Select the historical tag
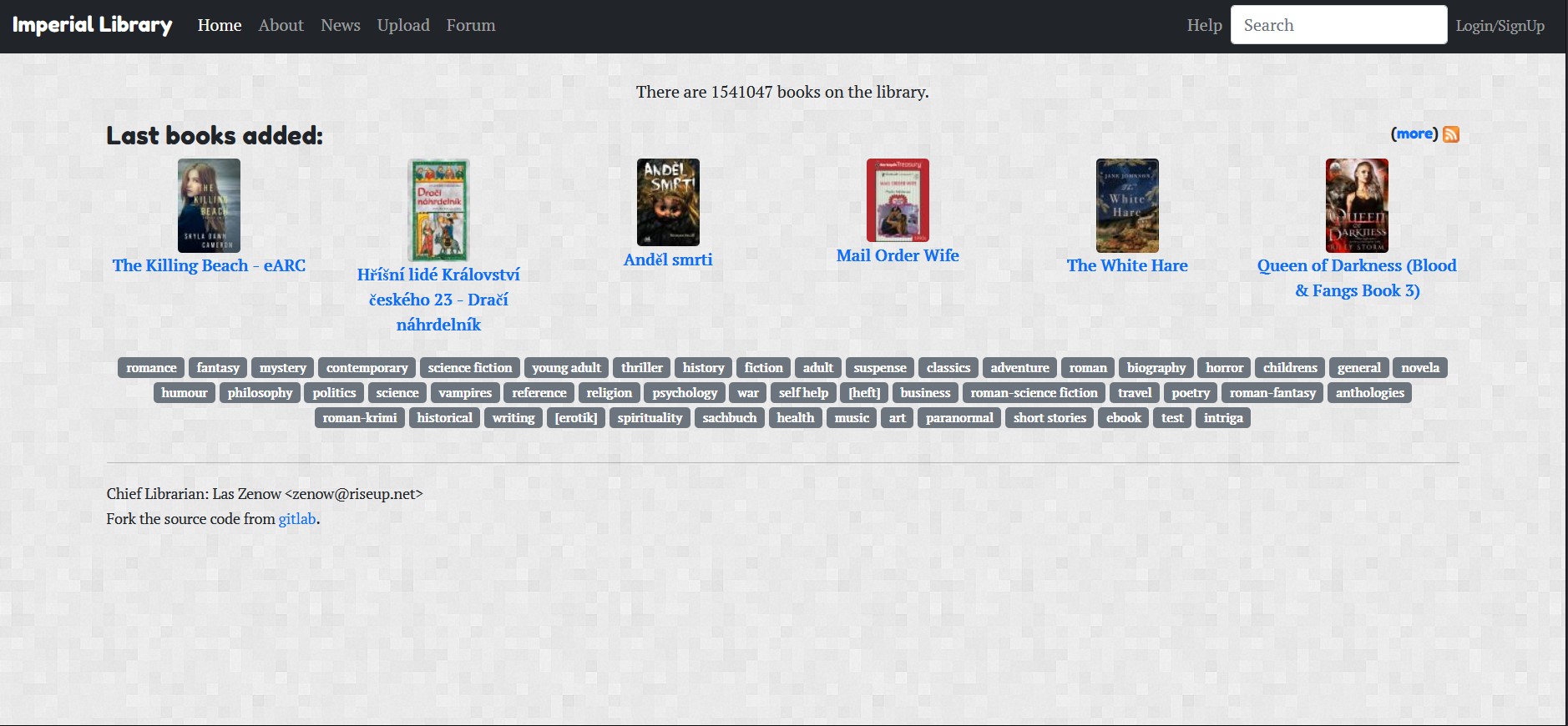 pyautogui.click(x=445, y=418)
